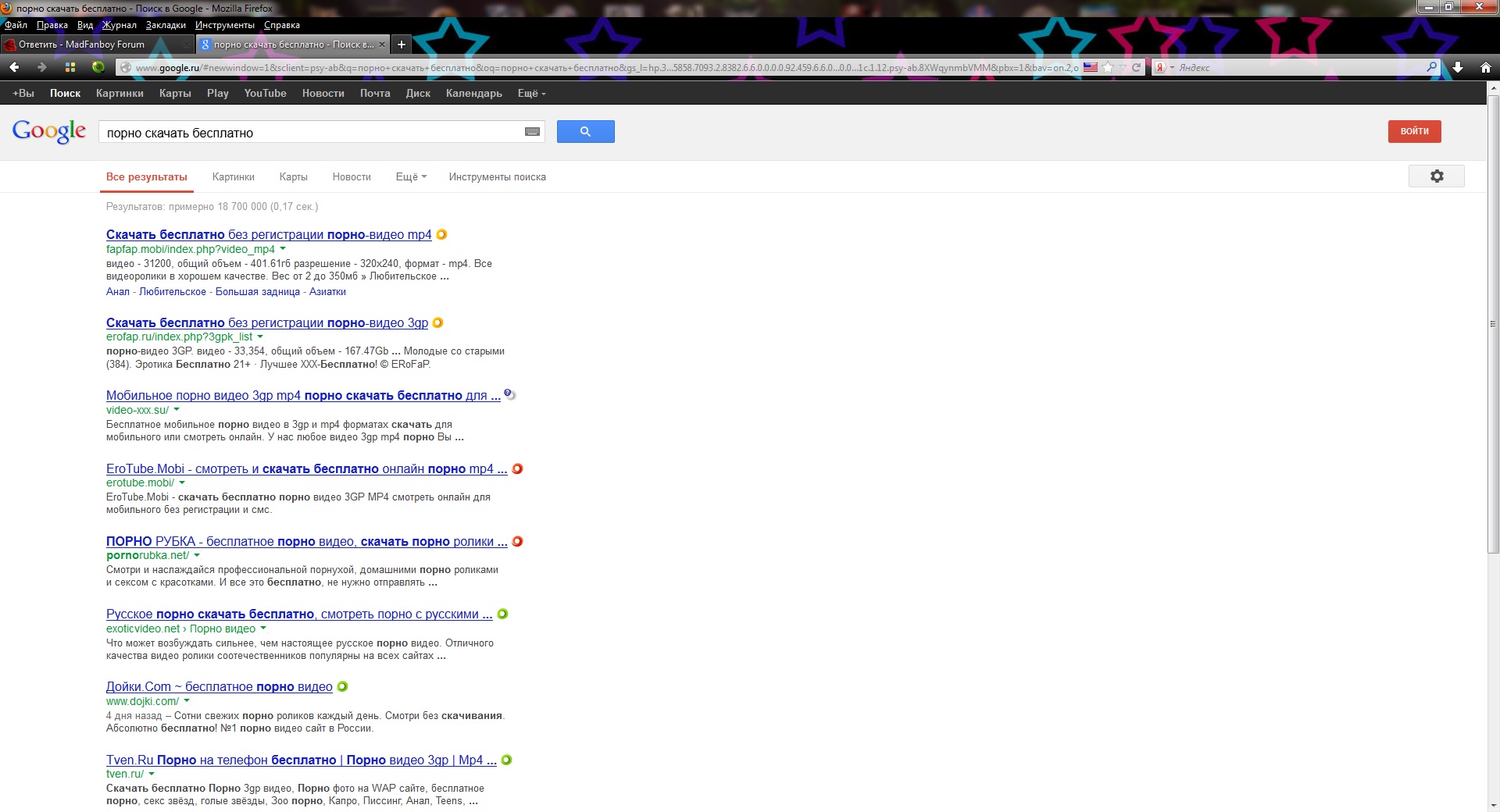Reload the page with refresh icon
Viewport: 1500px width, 812px height.
pyautogui.click(x=1136, y=67)
